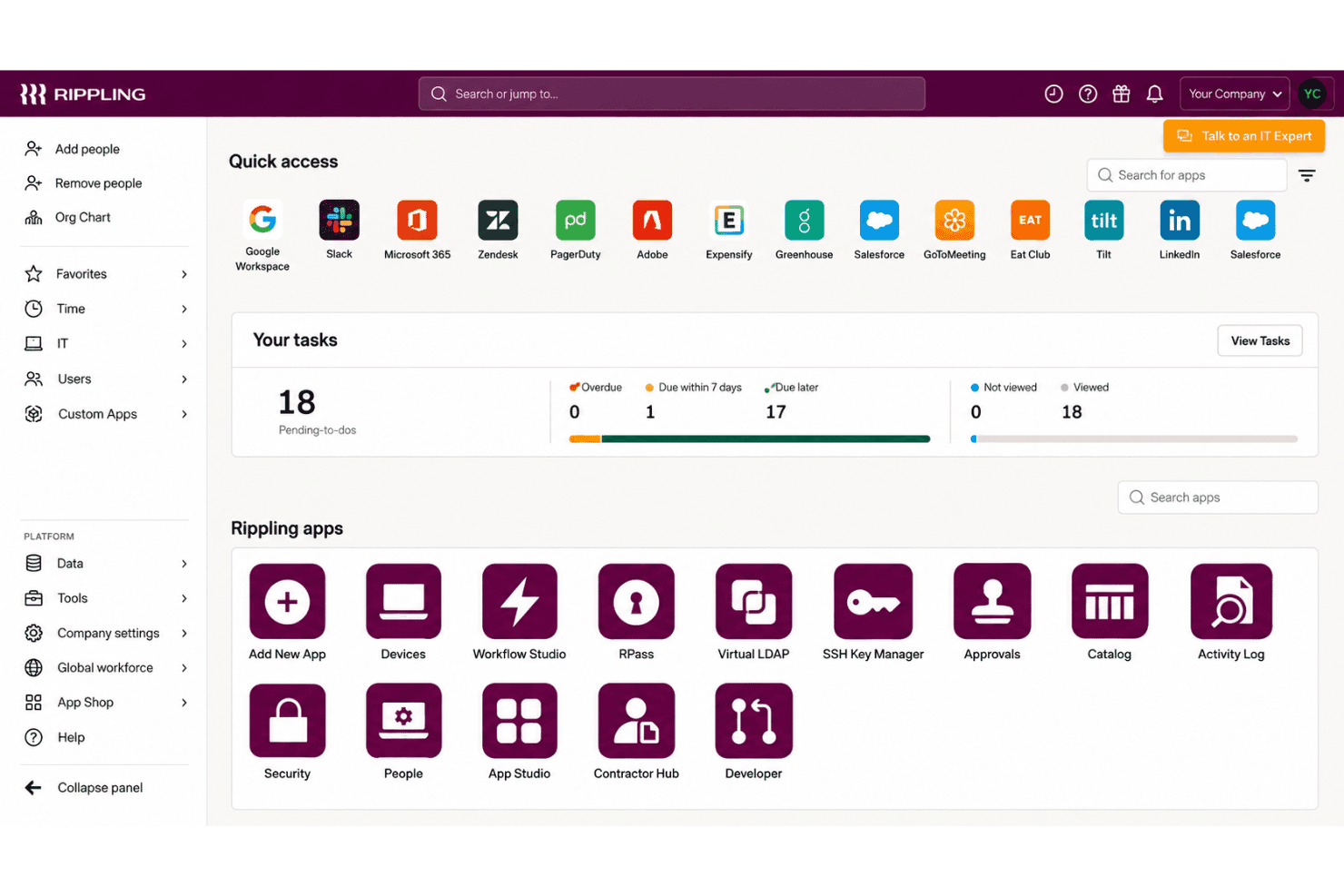
Task: Open the Activity Log app
Action: pyautogui.click(x=1231, y=601)
